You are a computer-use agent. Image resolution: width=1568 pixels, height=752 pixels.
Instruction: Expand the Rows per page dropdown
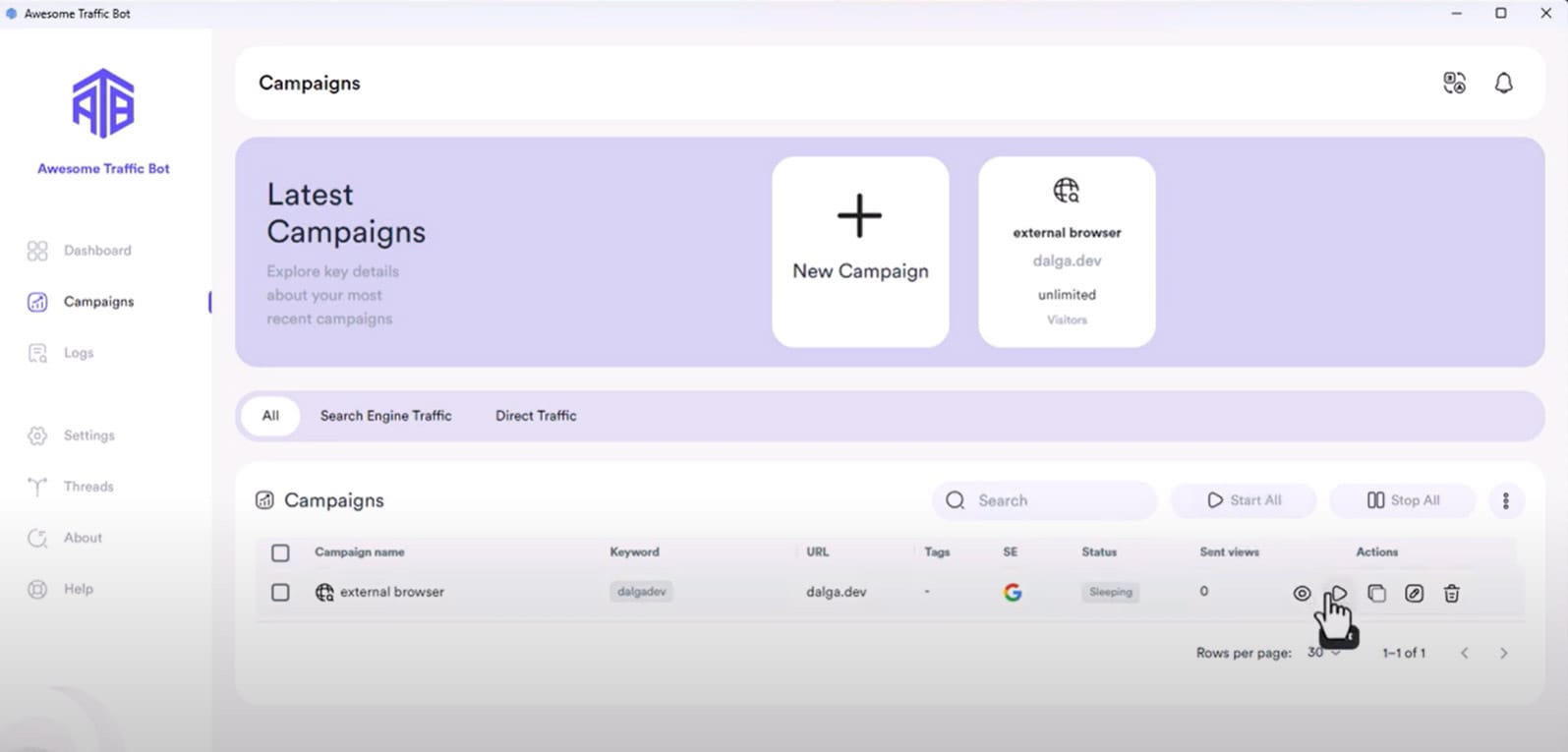(x=1324, y=653)
